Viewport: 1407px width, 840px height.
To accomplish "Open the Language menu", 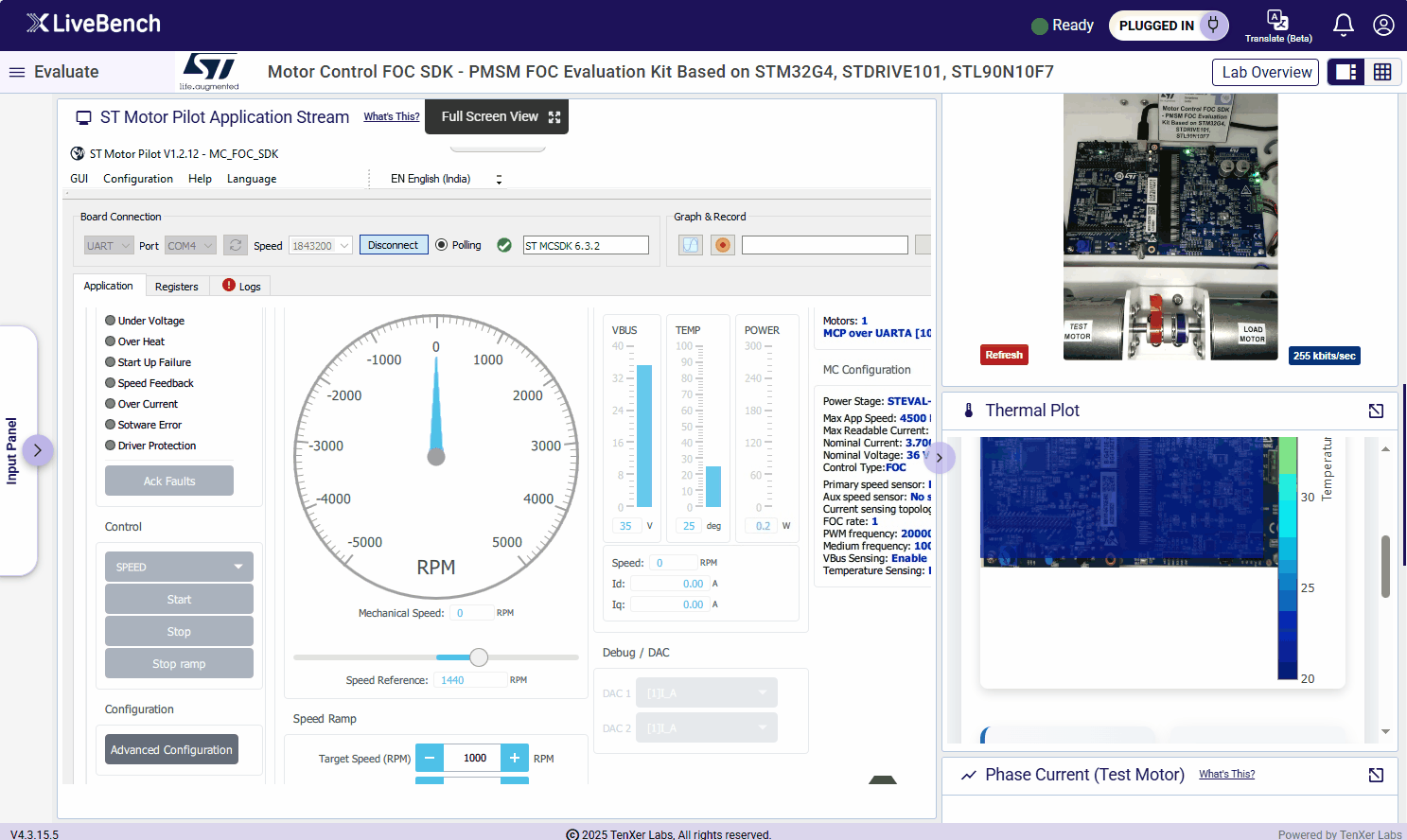I will [x=252, y=179].
